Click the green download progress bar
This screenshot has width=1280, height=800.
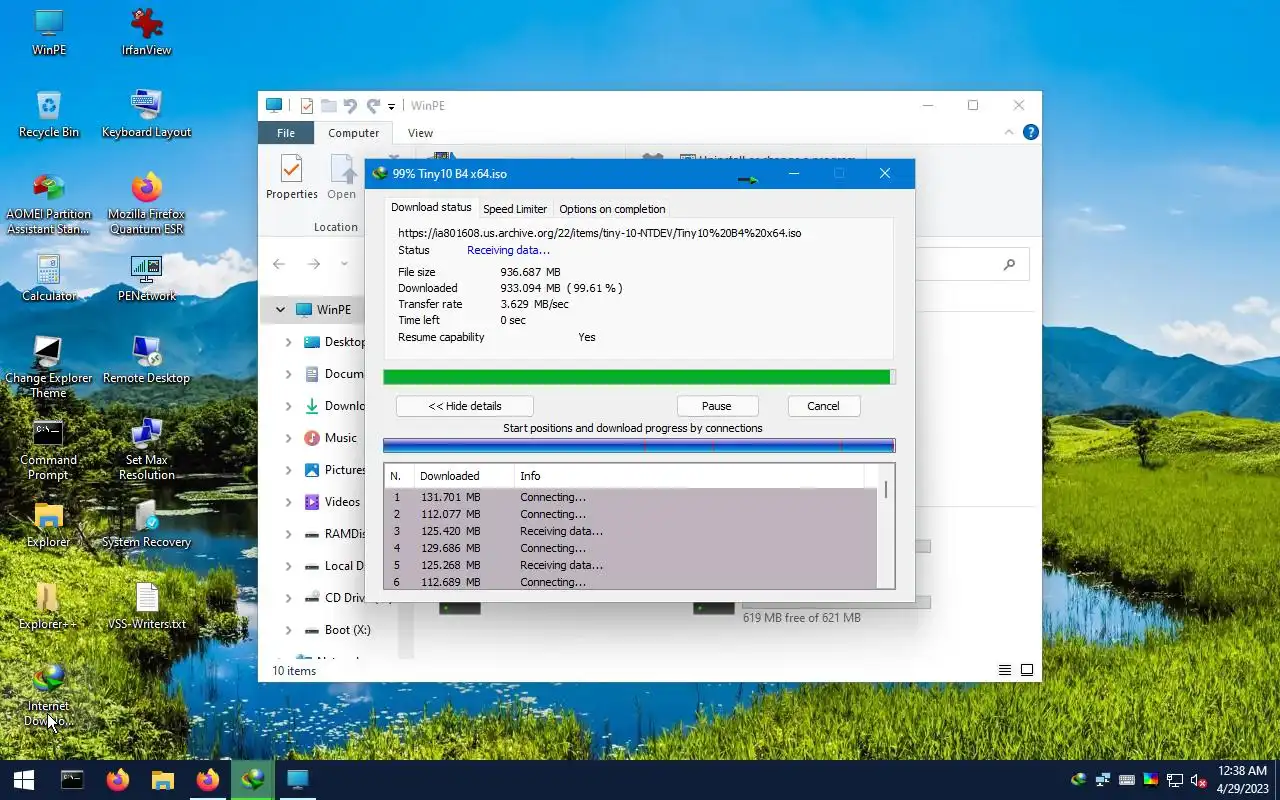click(x=639, y=377)
